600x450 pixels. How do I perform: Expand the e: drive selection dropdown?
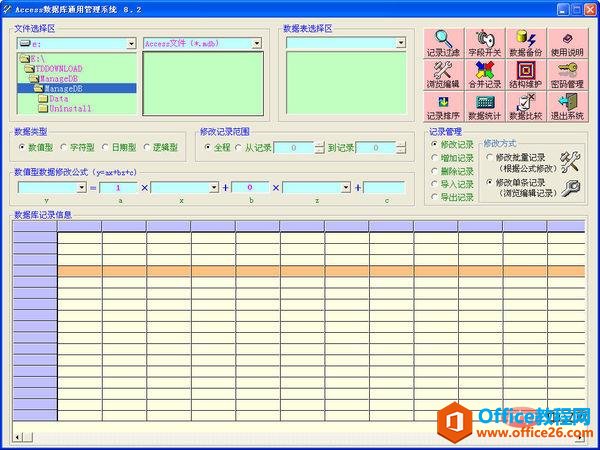(x=131, y=44)
